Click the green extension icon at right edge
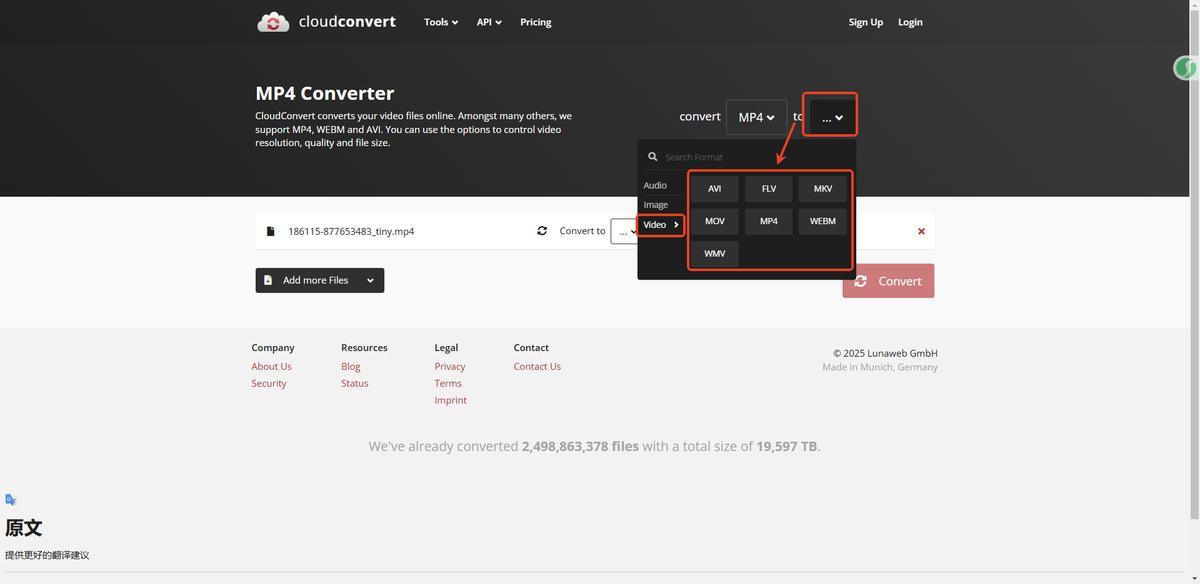The width and height of the screenshot is (1200, 584). (x=1186, y=68)
